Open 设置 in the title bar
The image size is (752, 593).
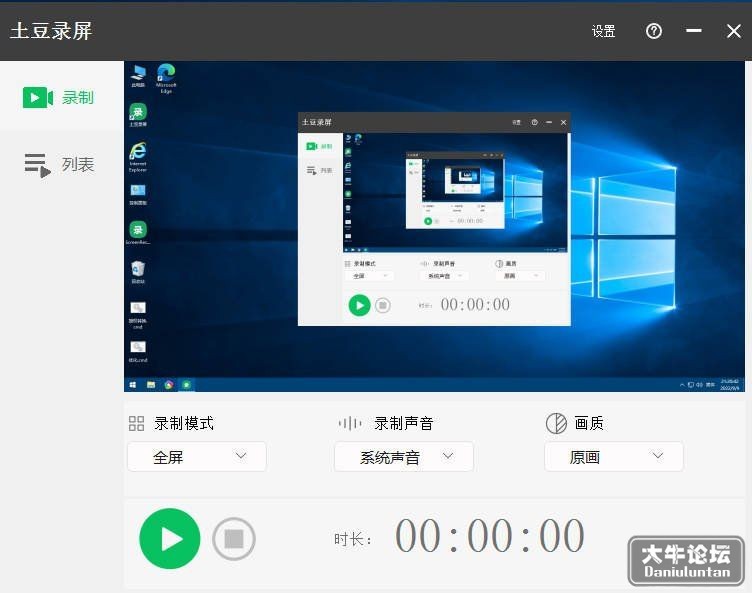pos(603,31)
